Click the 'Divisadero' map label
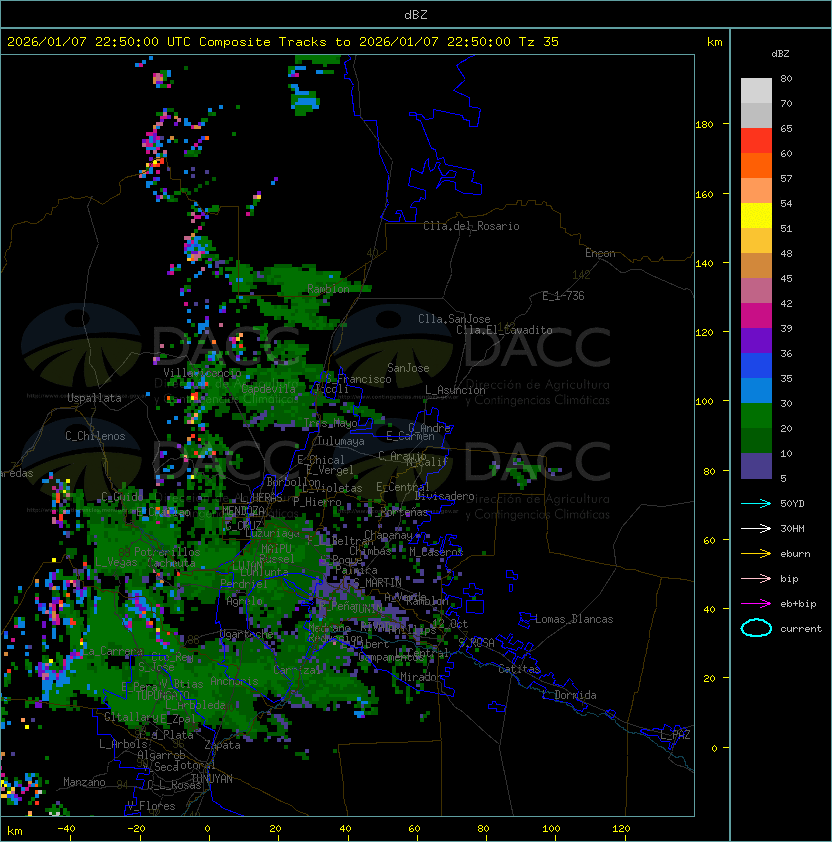Screen dimensions: 832x842 pos(444,496)
